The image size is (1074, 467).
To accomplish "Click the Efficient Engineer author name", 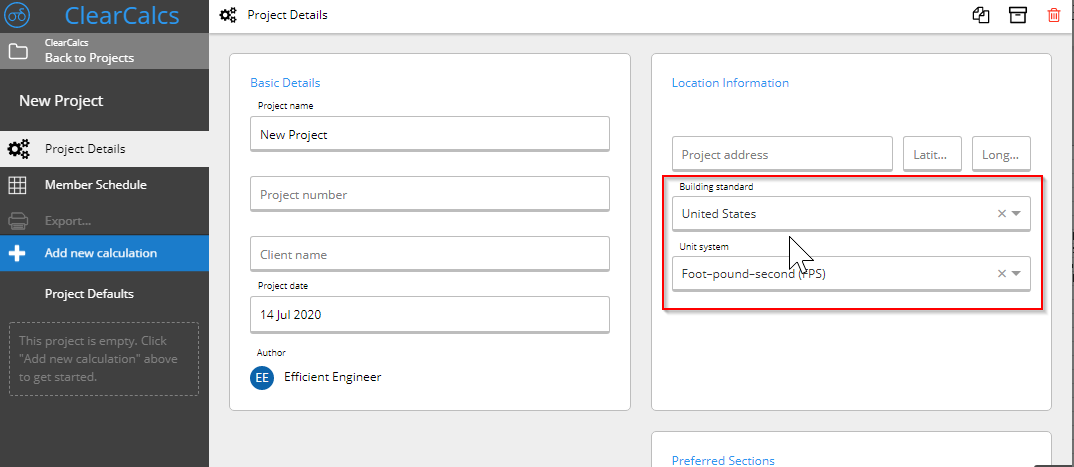I will (333, 377).
